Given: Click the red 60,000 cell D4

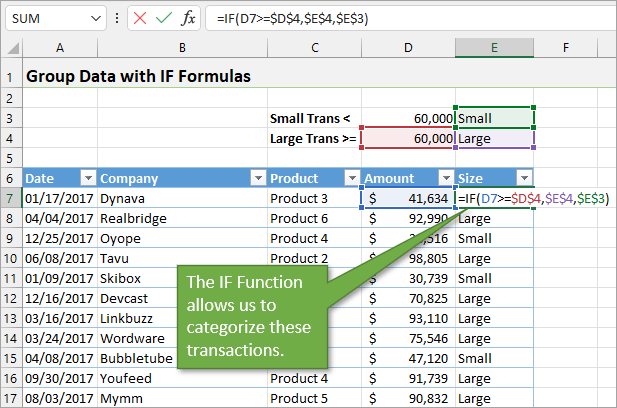Looking at the screenshot, I should pyautogui.click(x=407, y=139).
